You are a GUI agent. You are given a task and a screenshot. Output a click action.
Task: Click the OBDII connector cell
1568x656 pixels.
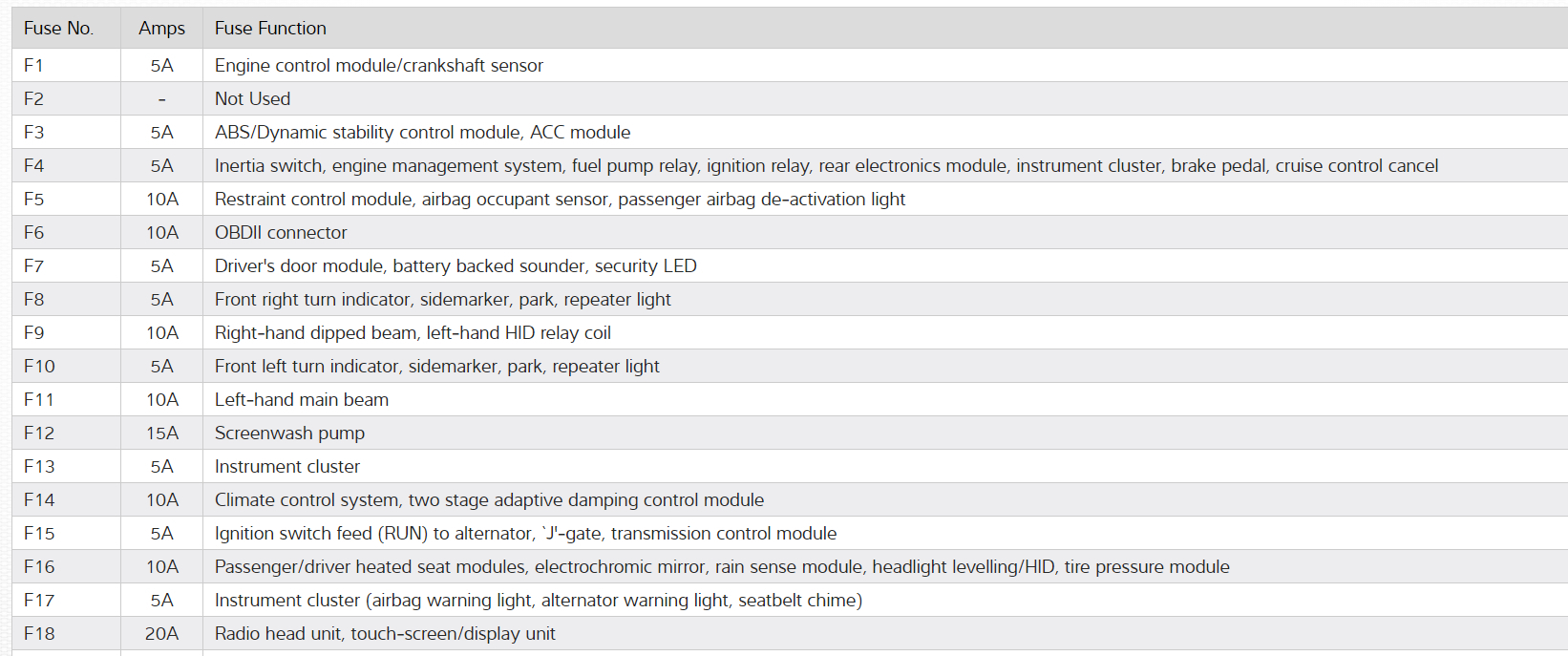pyautogui.click(x=281, y=233)
